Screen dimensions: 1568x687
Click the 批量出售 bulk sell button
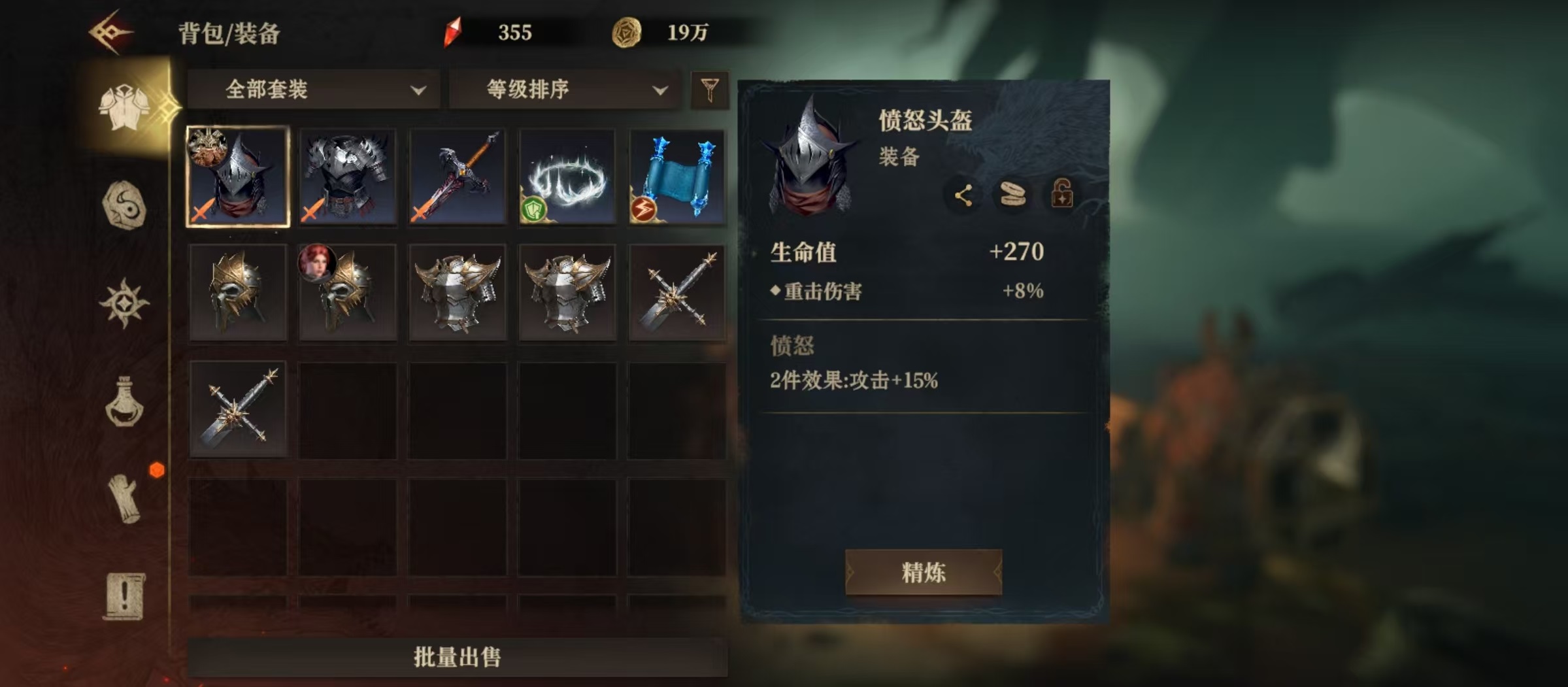point(458,657)
